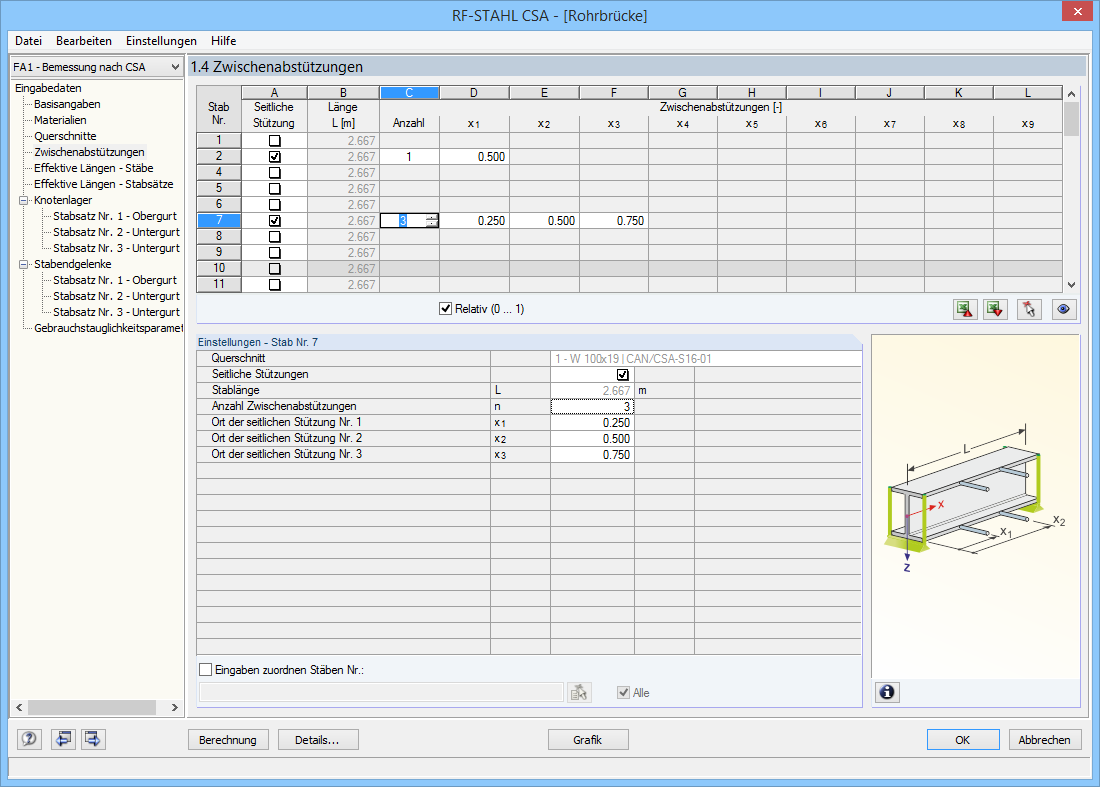Click the pick member in graphic icon
The width and height of the screenshot is (1100, 787).
click(1029, 309)
